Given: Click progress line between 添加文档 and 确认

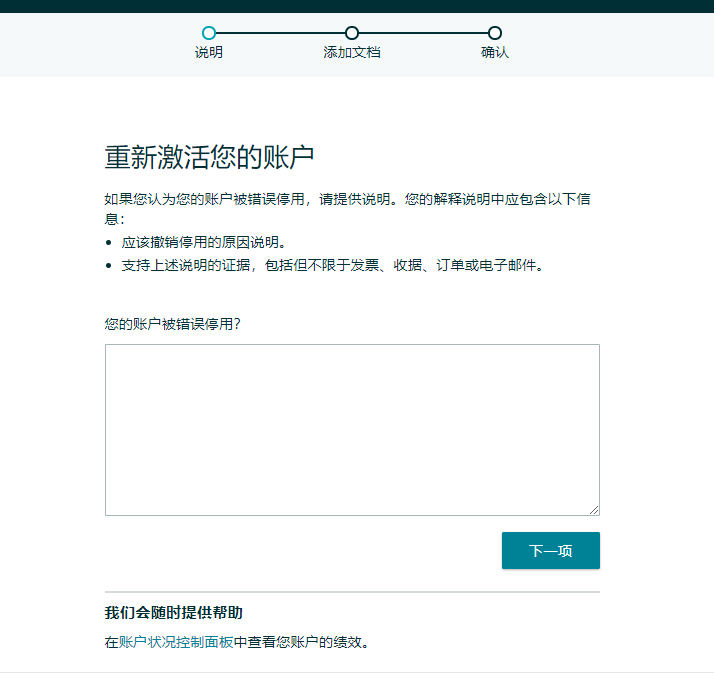Looking at the screenshot, I should click(x=423, y=33).
